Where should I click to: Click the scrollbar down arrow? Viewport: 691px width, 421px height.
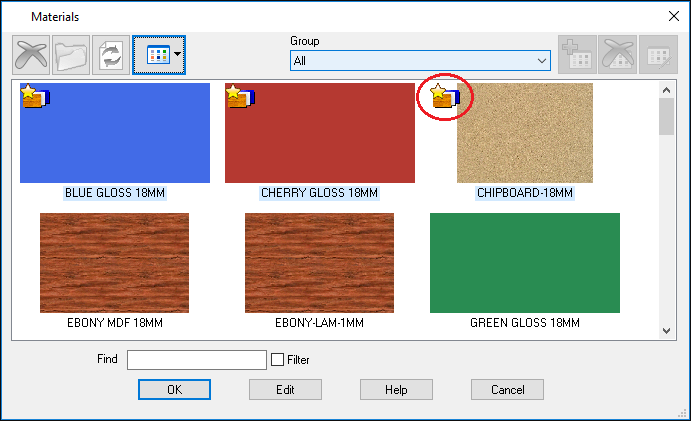pos(666,331)
